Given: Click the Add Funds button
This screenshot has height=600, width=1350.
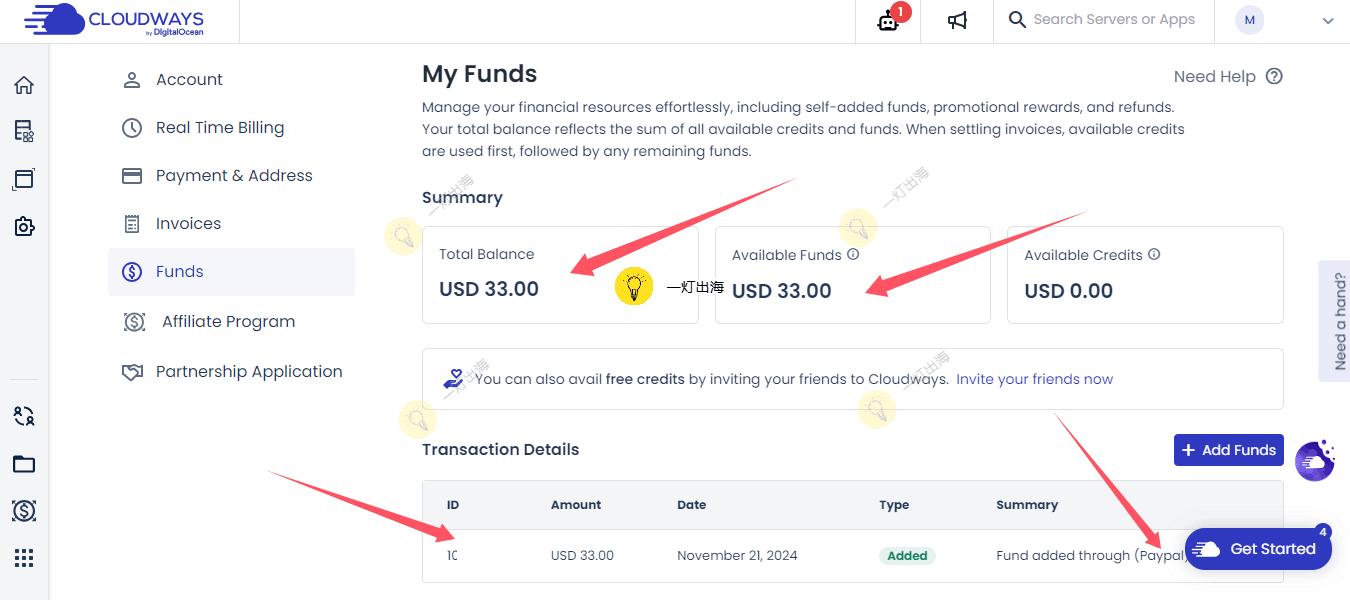Looking at the screenshot, I should [1228, 450].
